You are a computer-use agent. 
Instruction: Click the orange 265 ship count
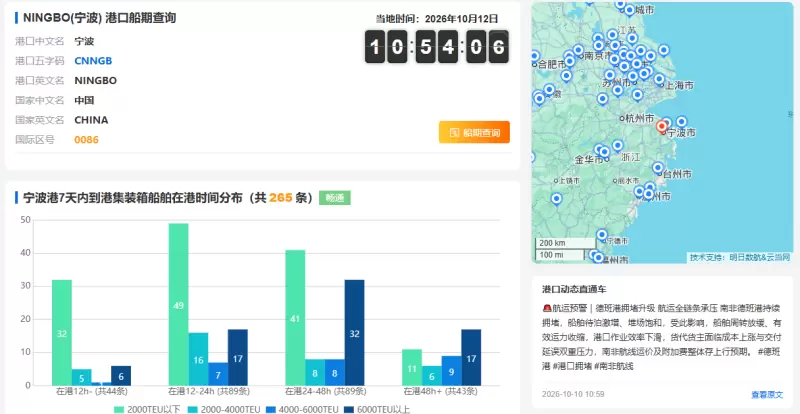pyautogui.click(x=281, y=198)
